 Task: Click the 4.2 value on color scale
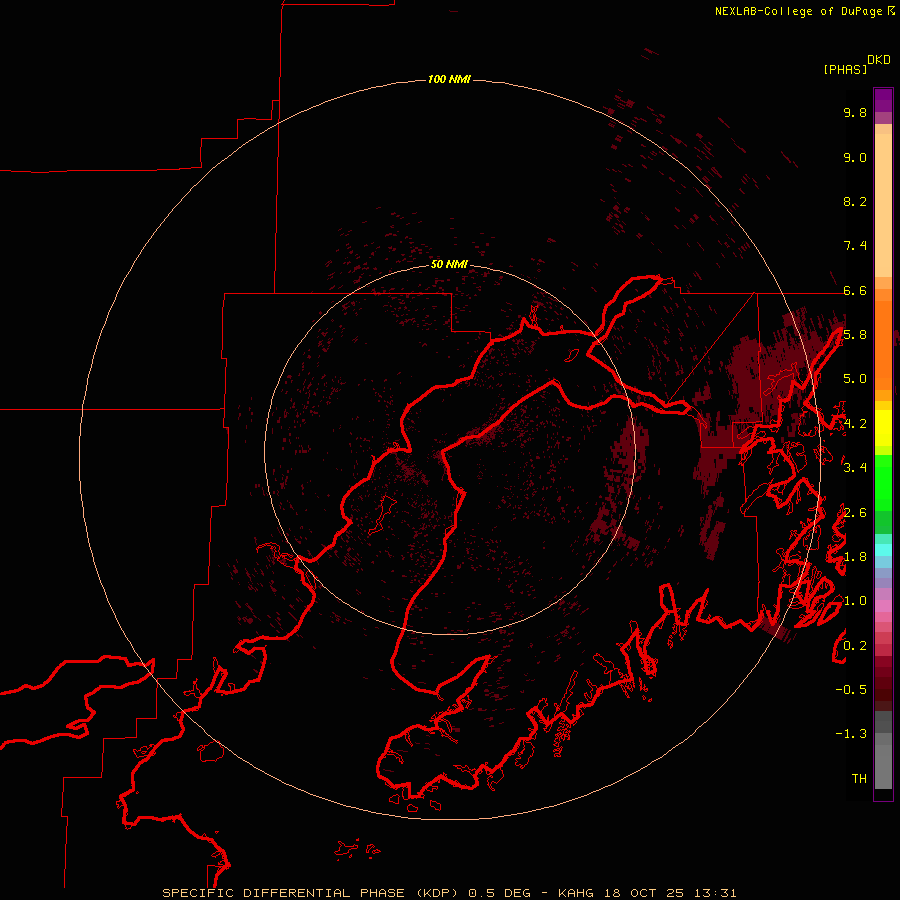click(855, 424)
